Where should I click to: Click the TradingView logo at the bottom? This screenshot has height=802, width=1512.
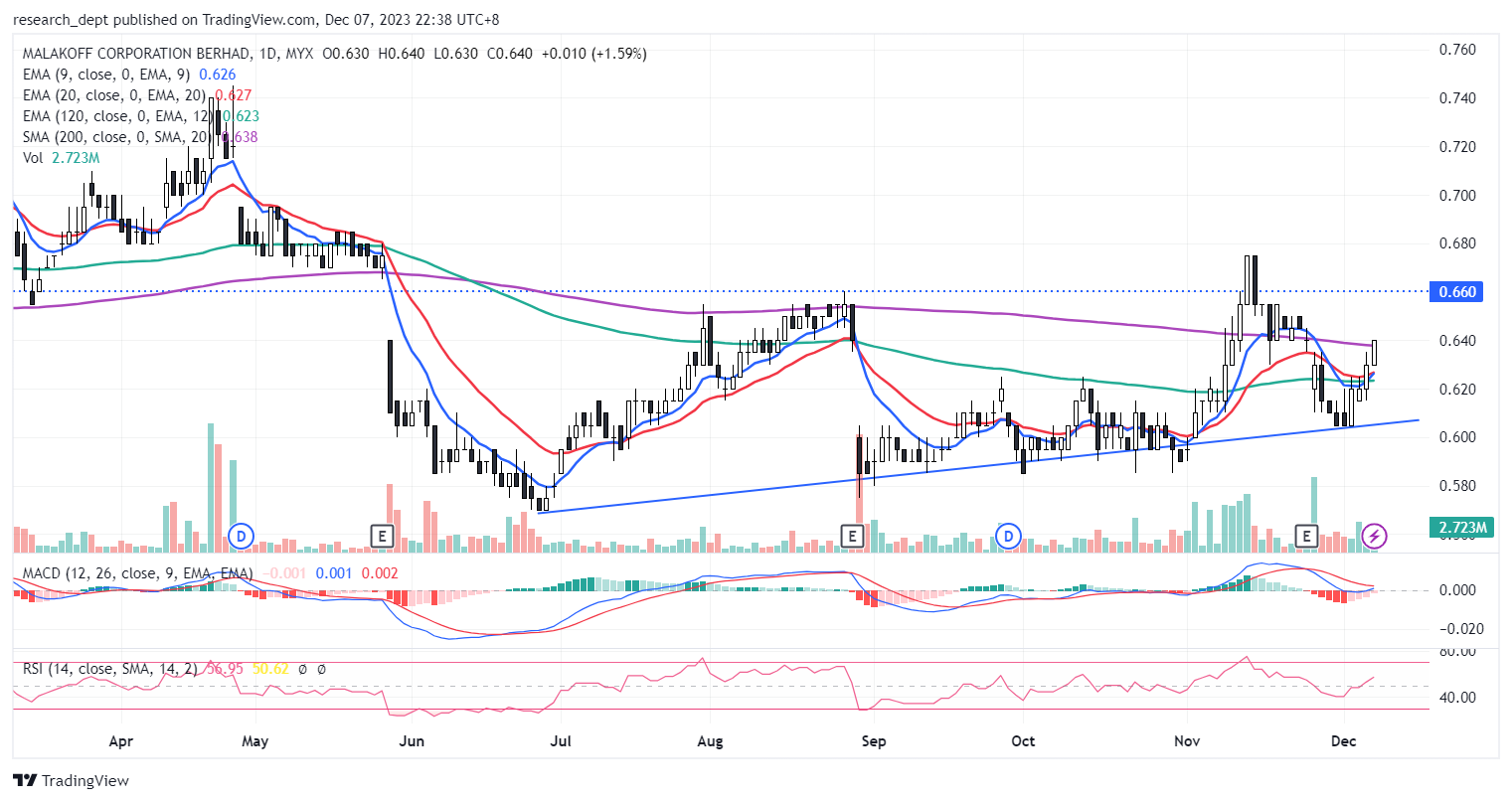(72, 780)
